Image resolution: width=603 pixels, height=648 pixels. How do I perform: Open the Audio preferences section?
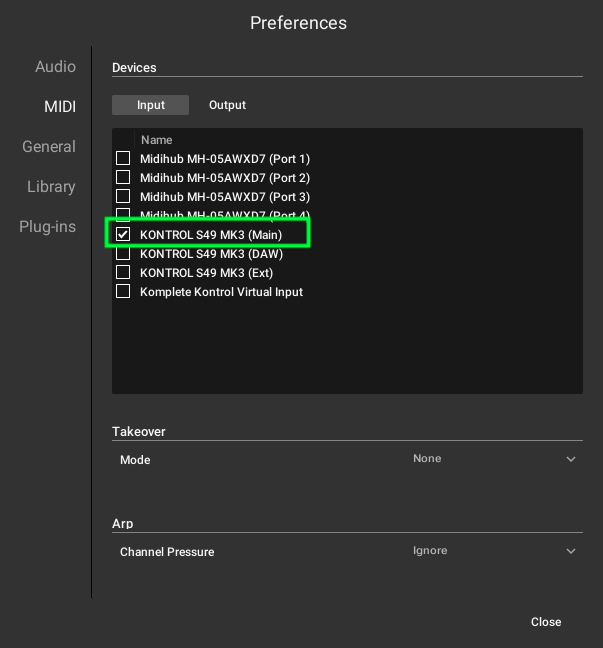[55, 67]
